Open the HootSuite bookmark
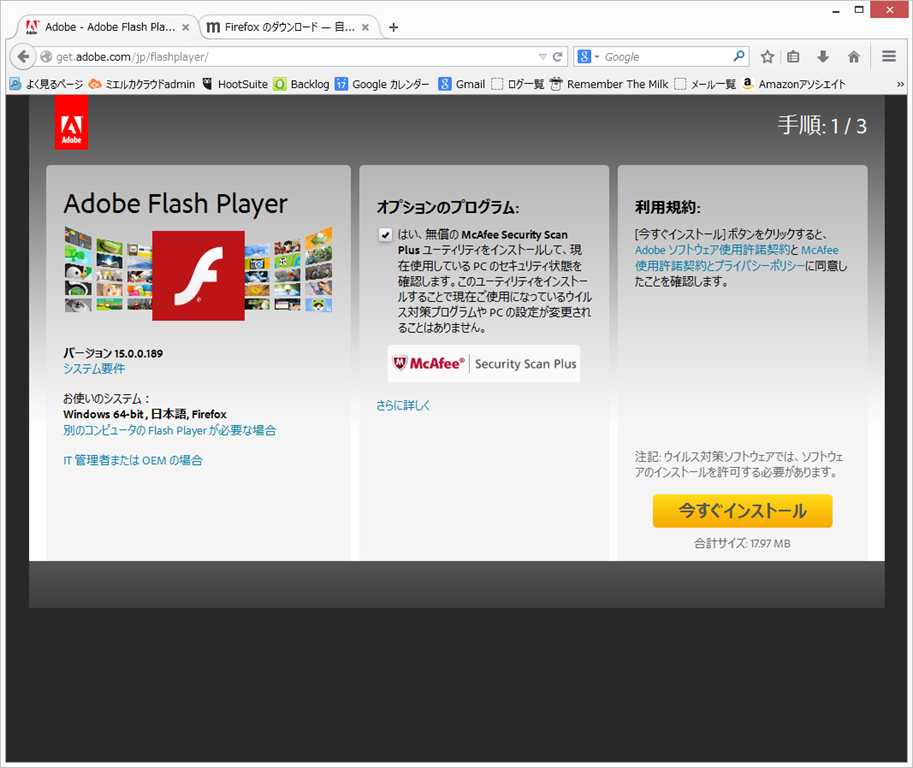This screenshot has height=768, width=913. coord(235,84)
